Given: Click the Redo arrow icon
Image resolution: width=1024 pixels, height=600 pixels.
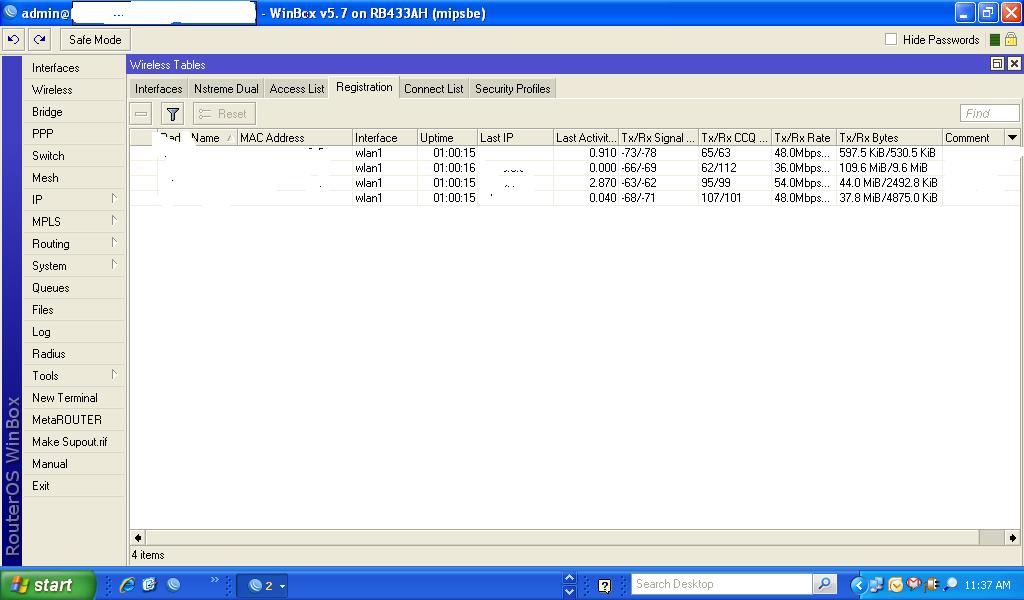Looking at the screenshot, I should tap(39, 40).
